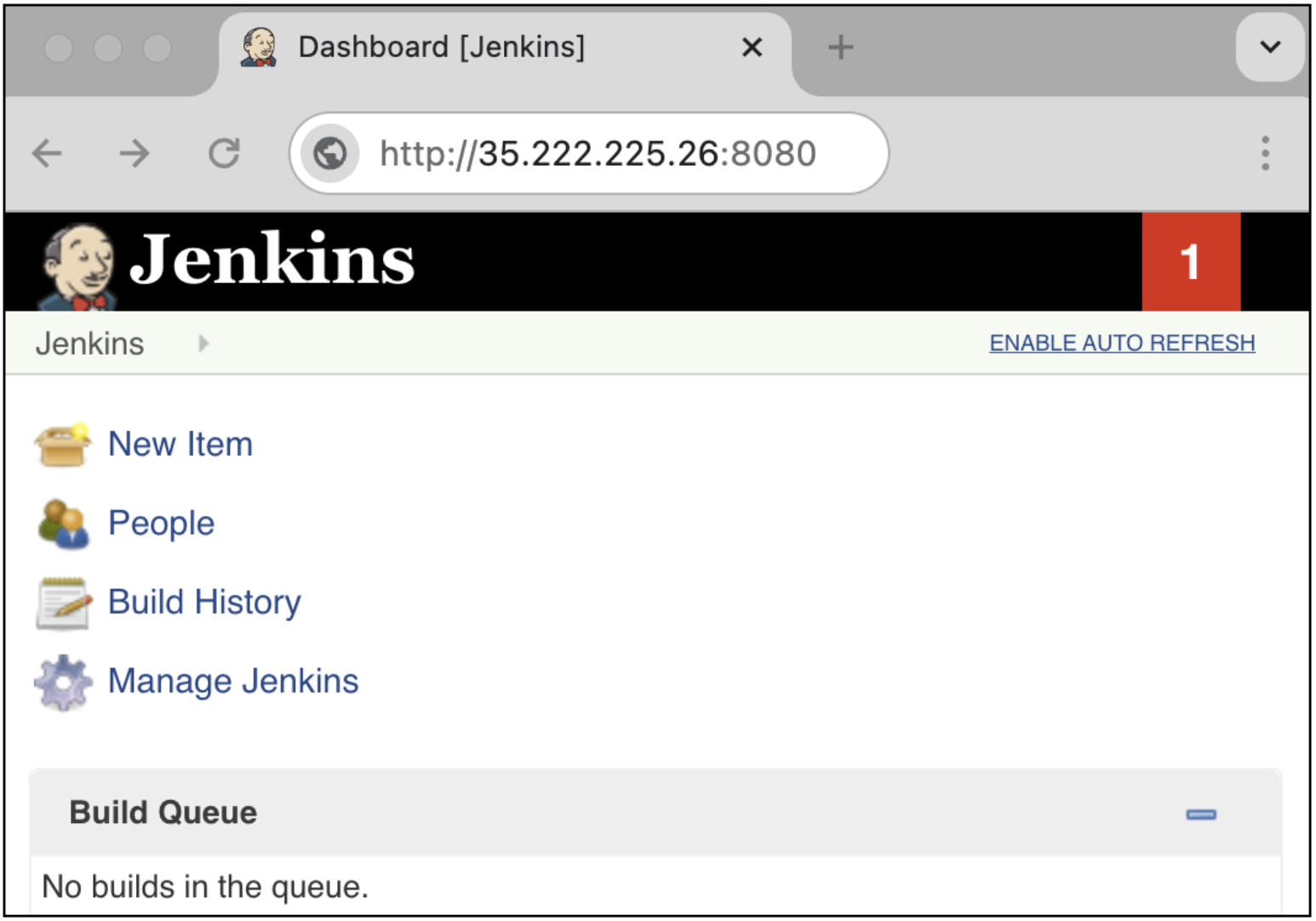The height and width of the screenshot is (921, 1316).
Task: Click the red notification badge showing 1
Action: (1191, 261)
